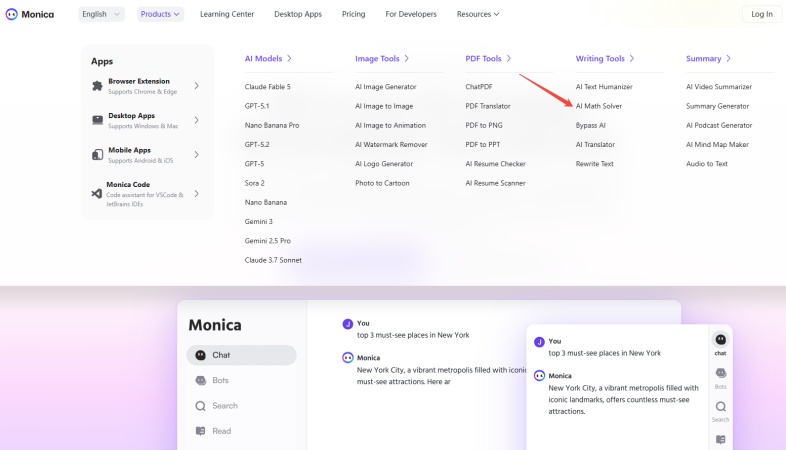The image size is (786, 450).
Task: Open PDF to PNG converter
Action: (x=484, y=125)
